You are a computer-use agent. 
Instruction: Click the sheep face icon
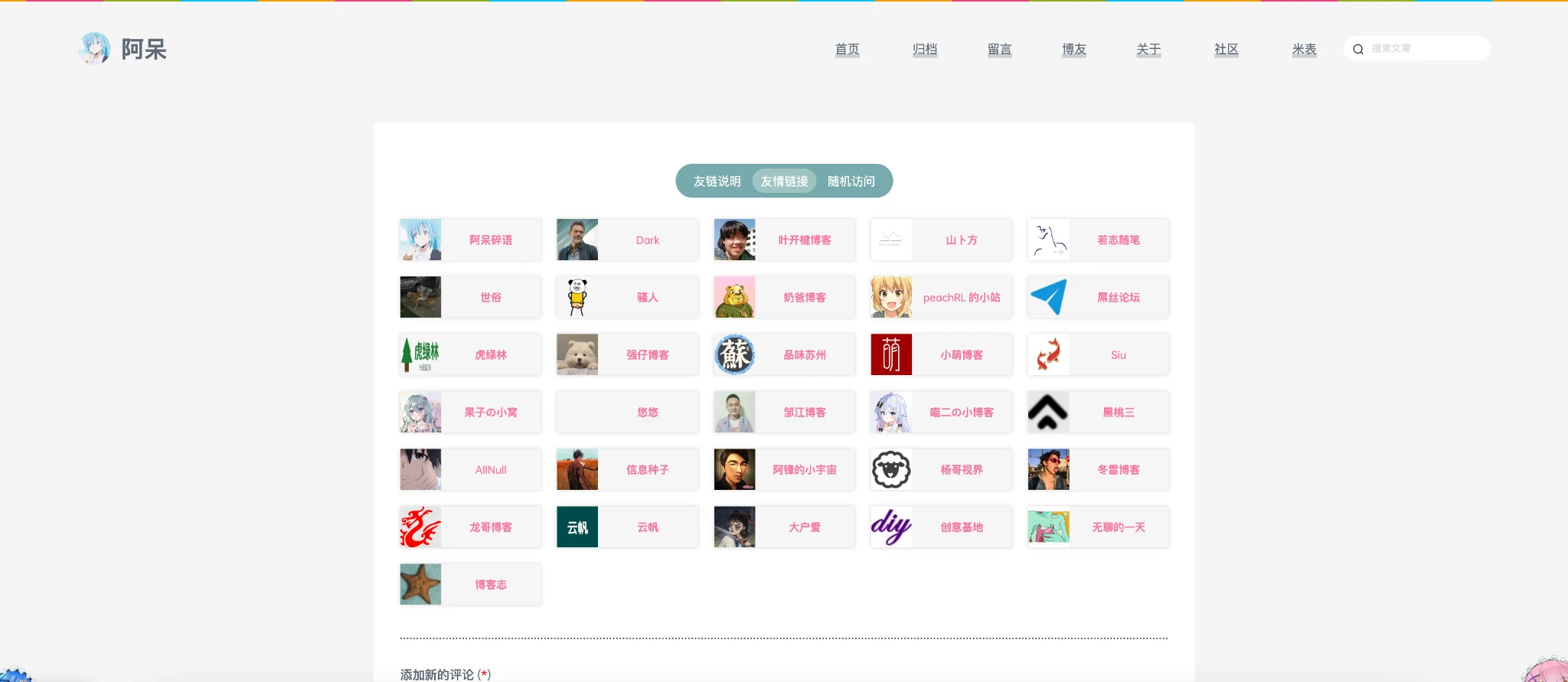point(891,469)
